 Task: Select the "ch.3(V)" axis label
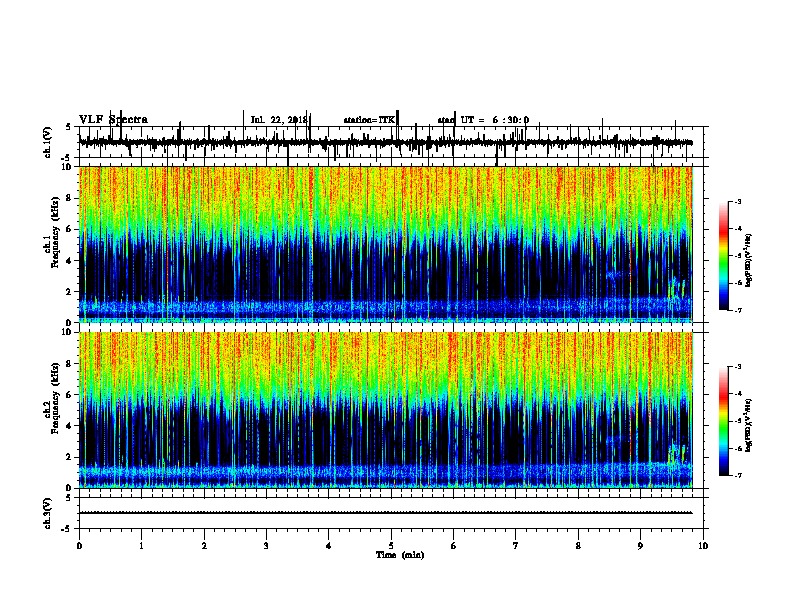click(x=48, y=513)
